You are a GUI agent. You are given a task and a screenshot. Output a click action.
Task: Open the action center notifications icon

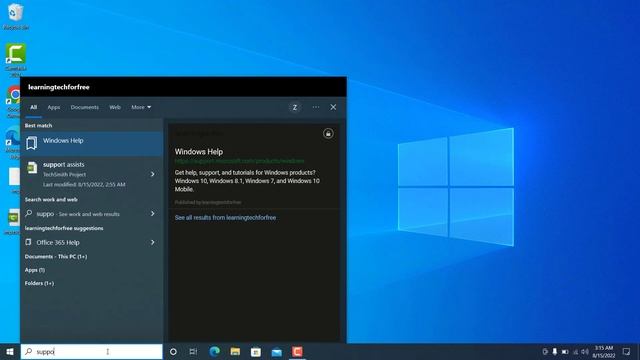[627, 351]
